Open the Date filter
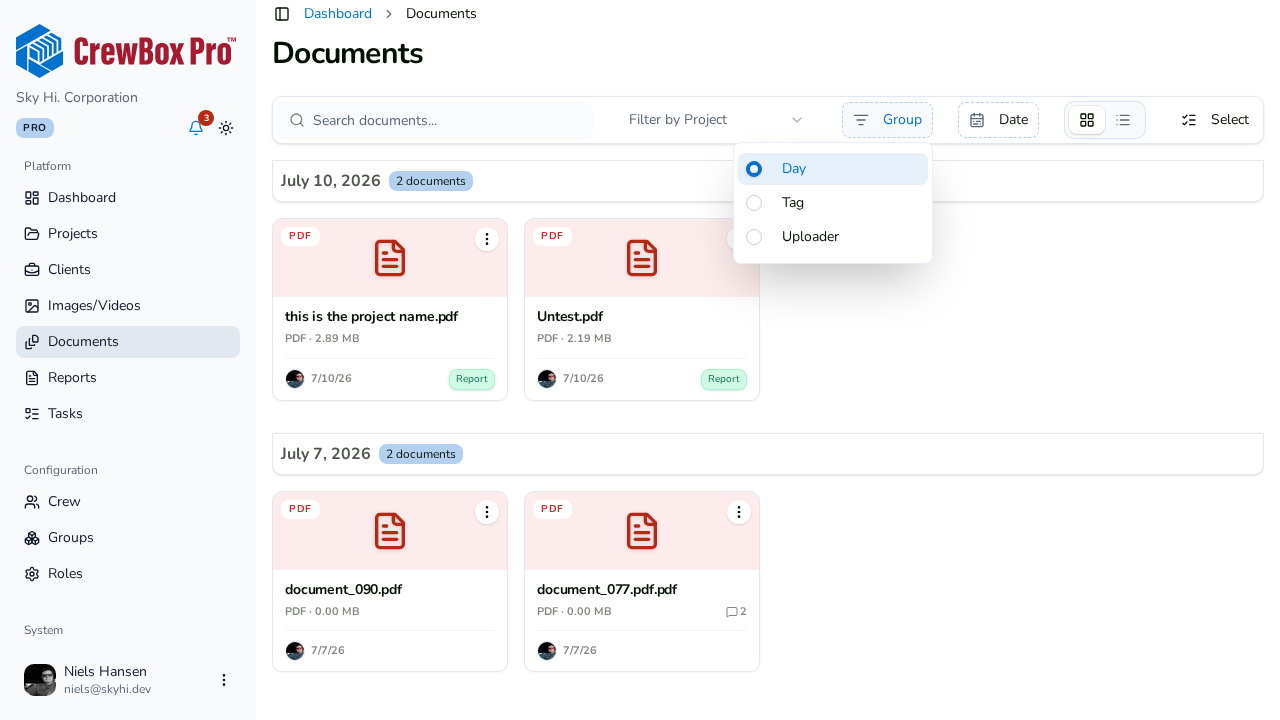 coord(998,120)
